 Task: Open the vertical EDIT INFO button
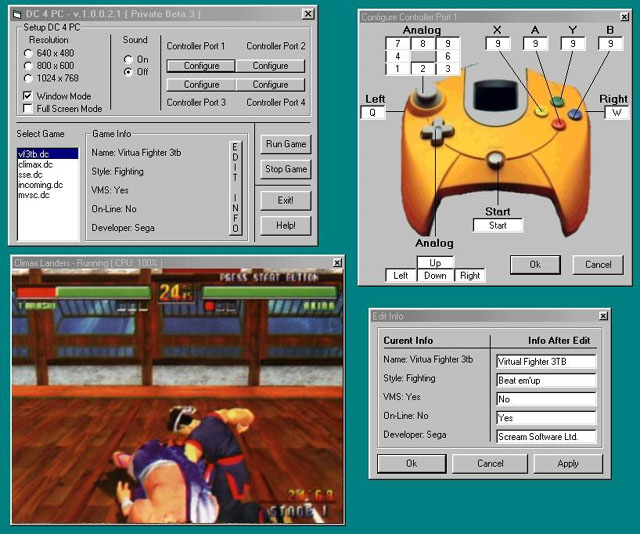(235, 188)
